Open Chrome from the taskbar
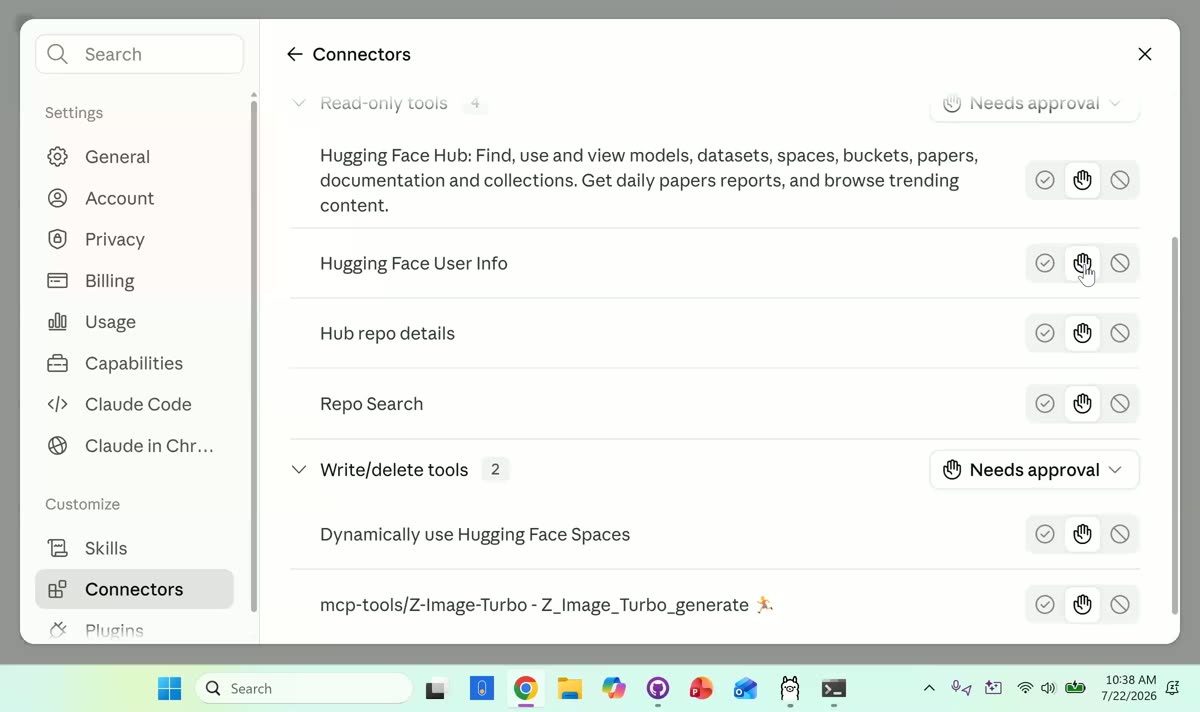Image resolution: width=1200 pixels, height=712 pixels. tap(526, 688)
